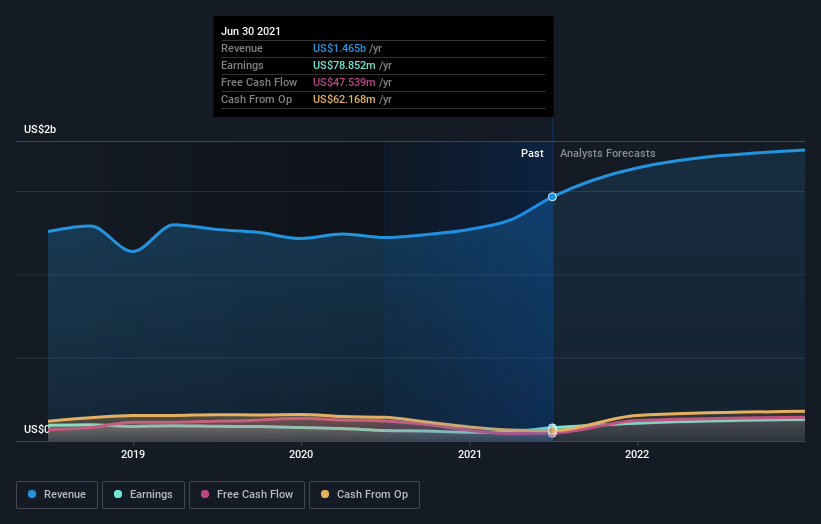Click the US$0 y-axis label

click(36, 429)
